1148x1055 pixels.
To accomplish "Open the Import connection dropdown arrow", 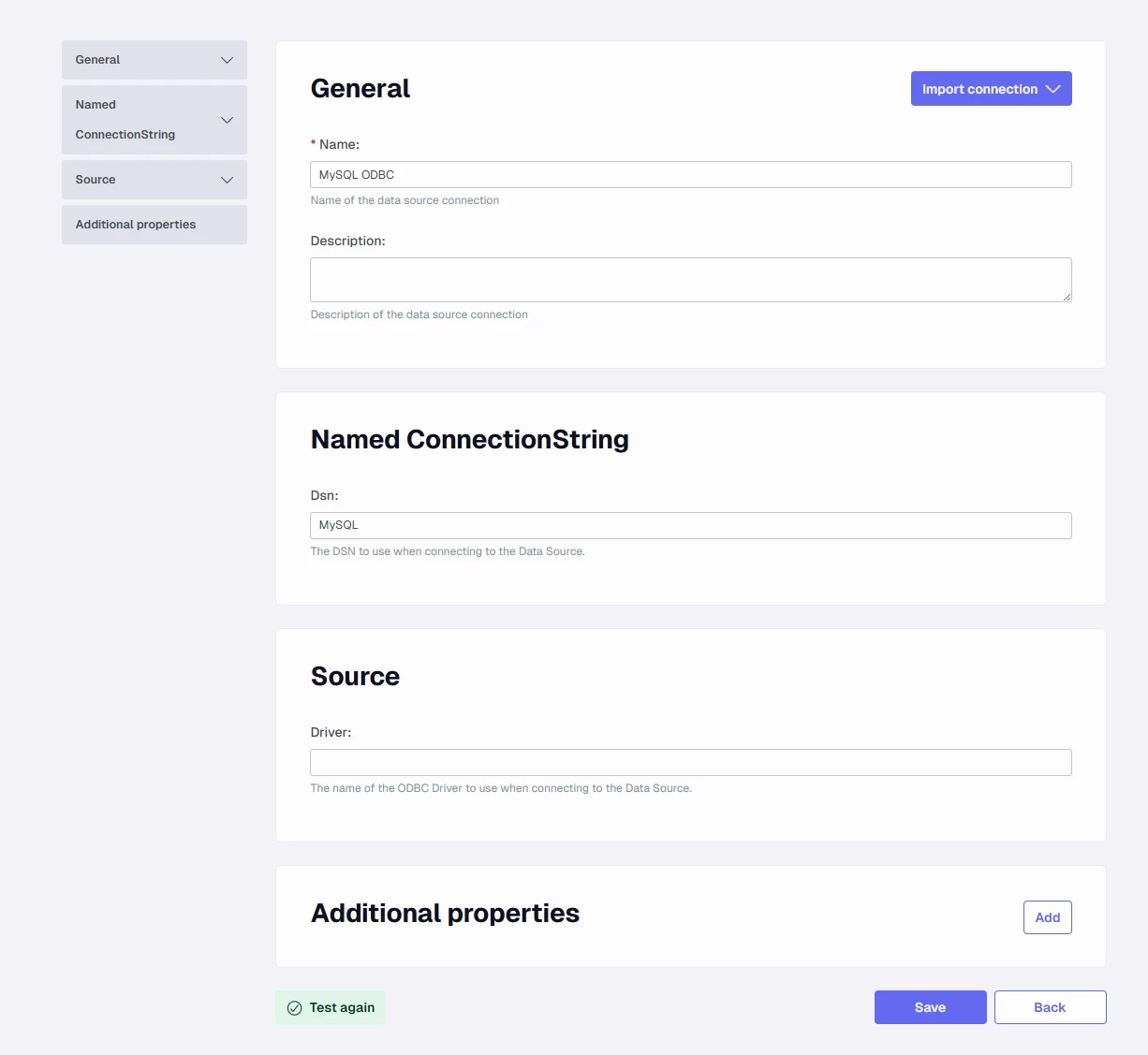I will (x=1053, y=89).
